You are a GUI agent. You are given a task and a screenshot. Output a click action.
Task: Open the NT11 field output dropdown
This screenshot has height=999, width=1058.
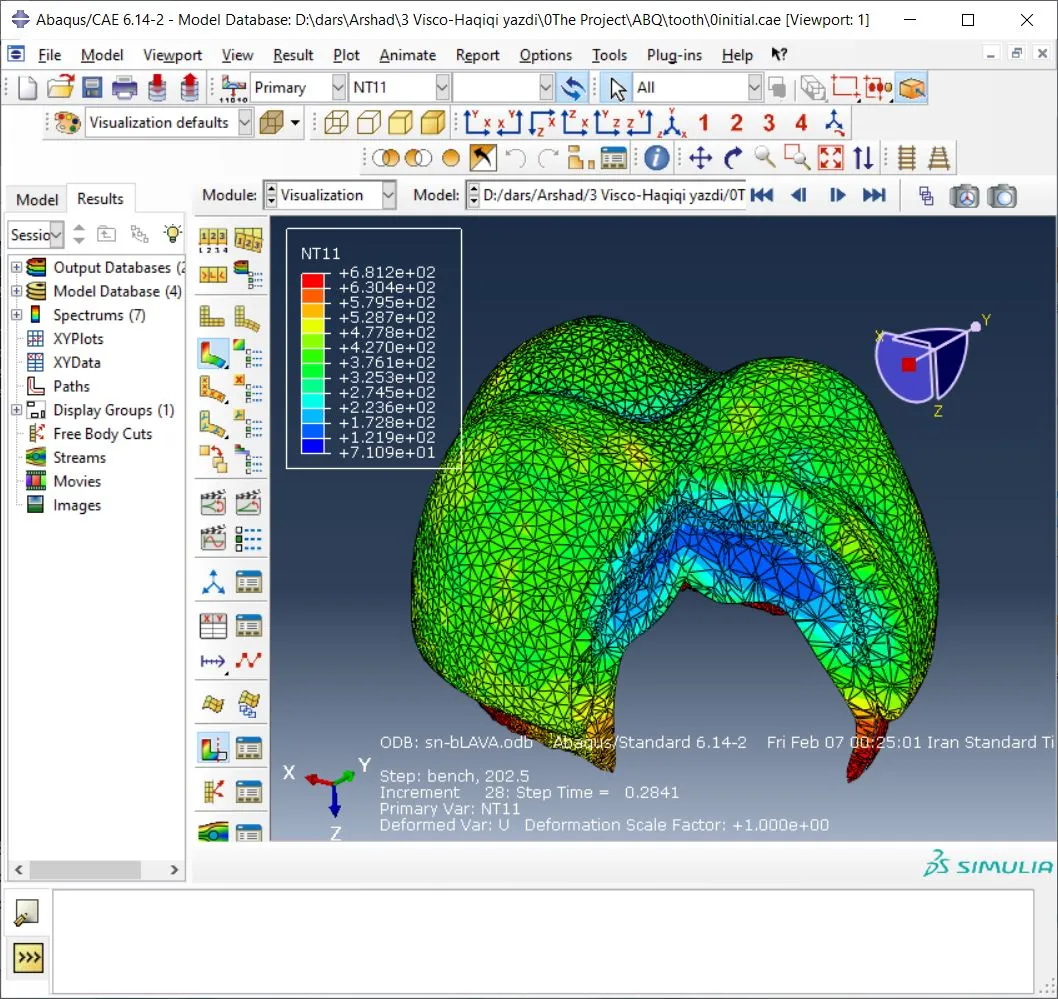442,88
